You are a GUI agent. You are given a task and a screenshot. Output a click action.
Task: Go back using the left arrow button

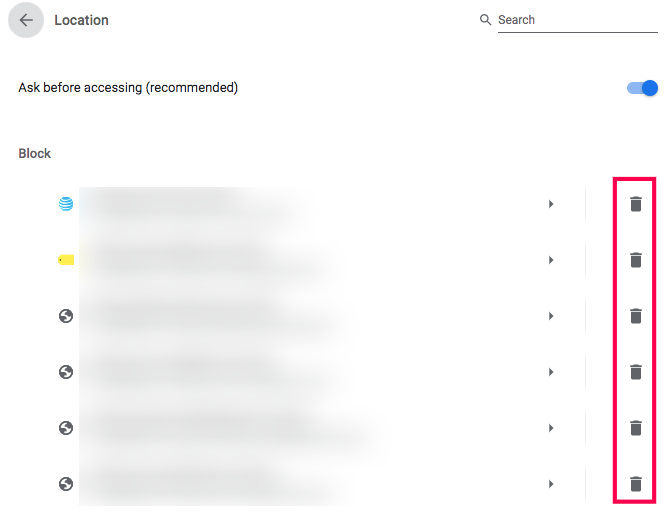click(26, 20)
